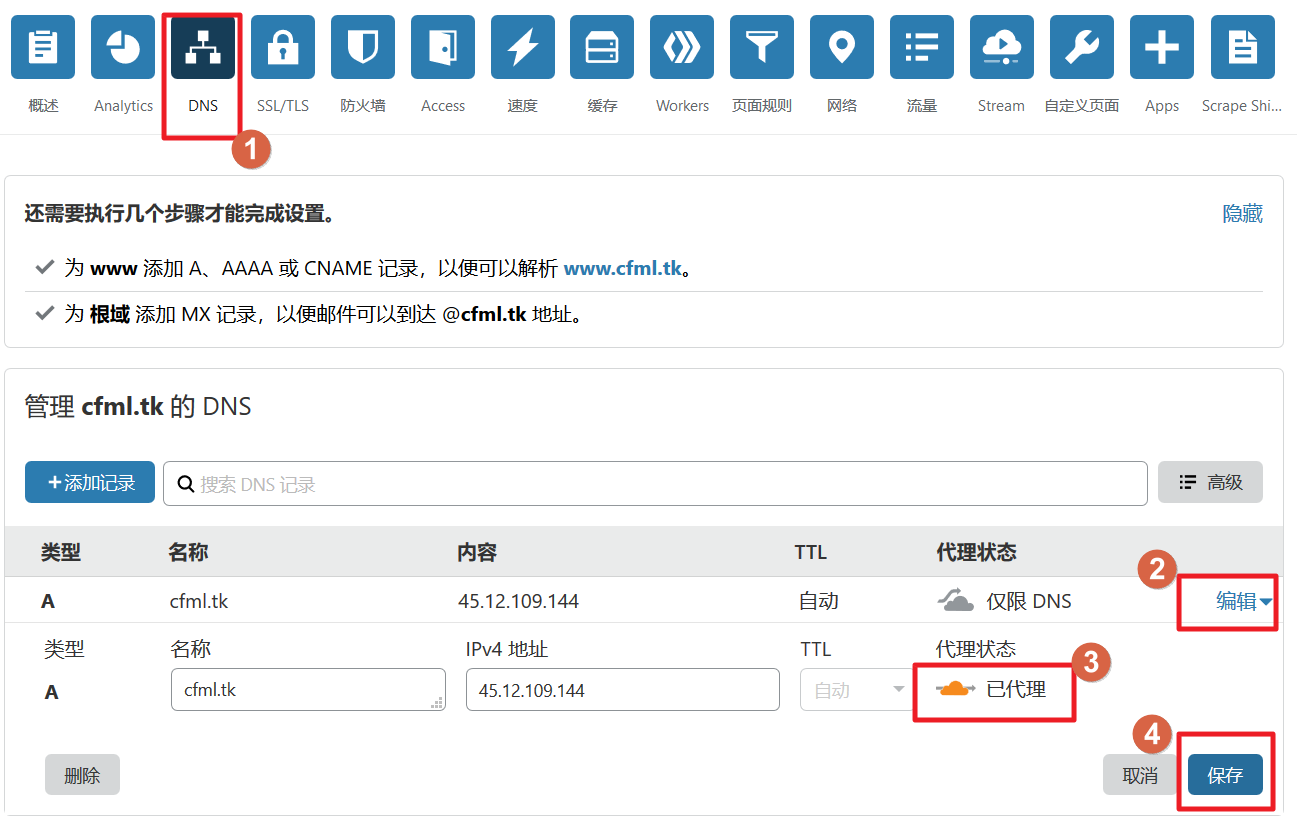Click the 隐藏 link
Image resolution: width=1297 pixels, height=829 pixels.
click(x=1242, y=214)
